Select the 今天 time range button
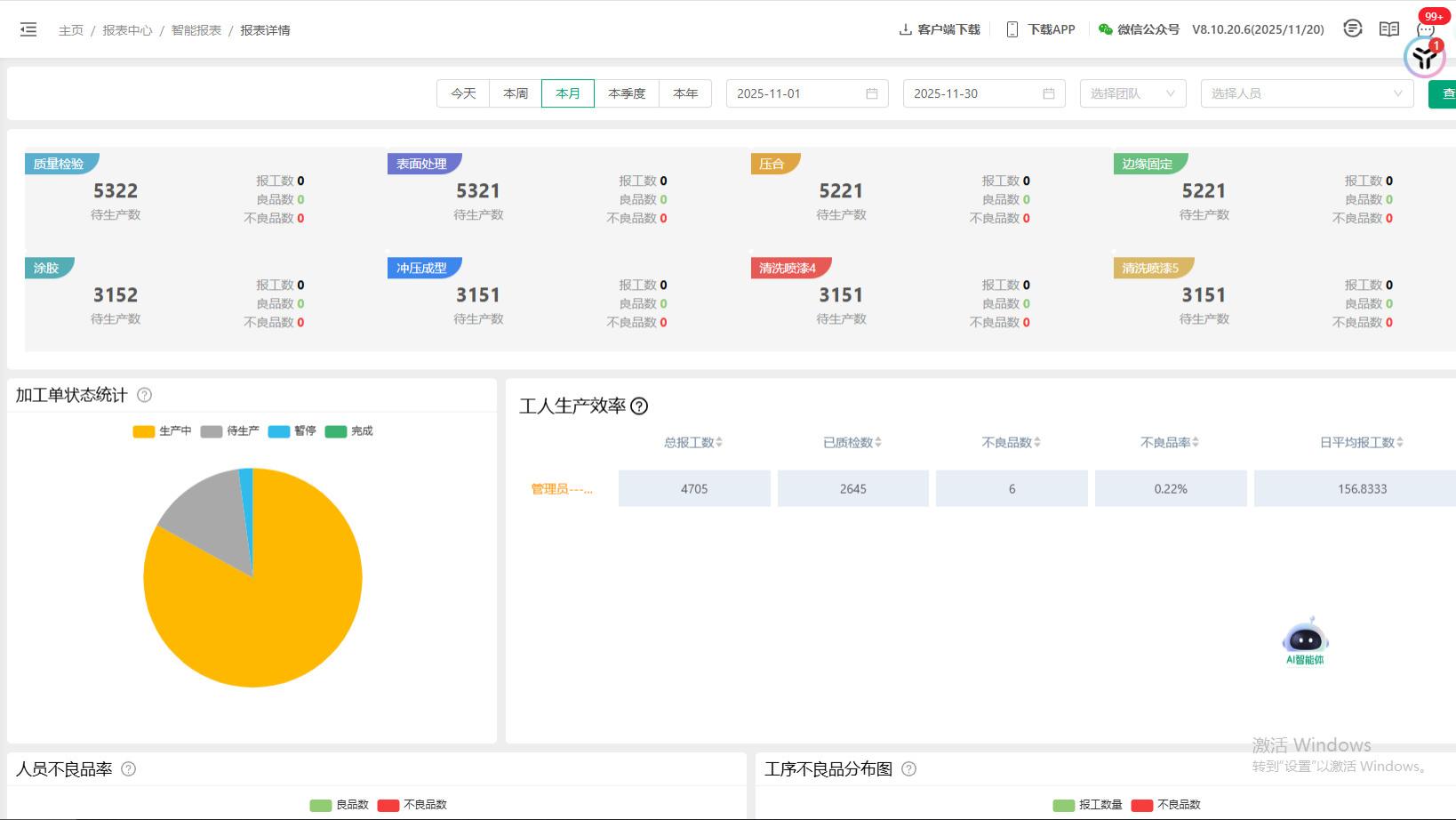 tap(462, 92)
